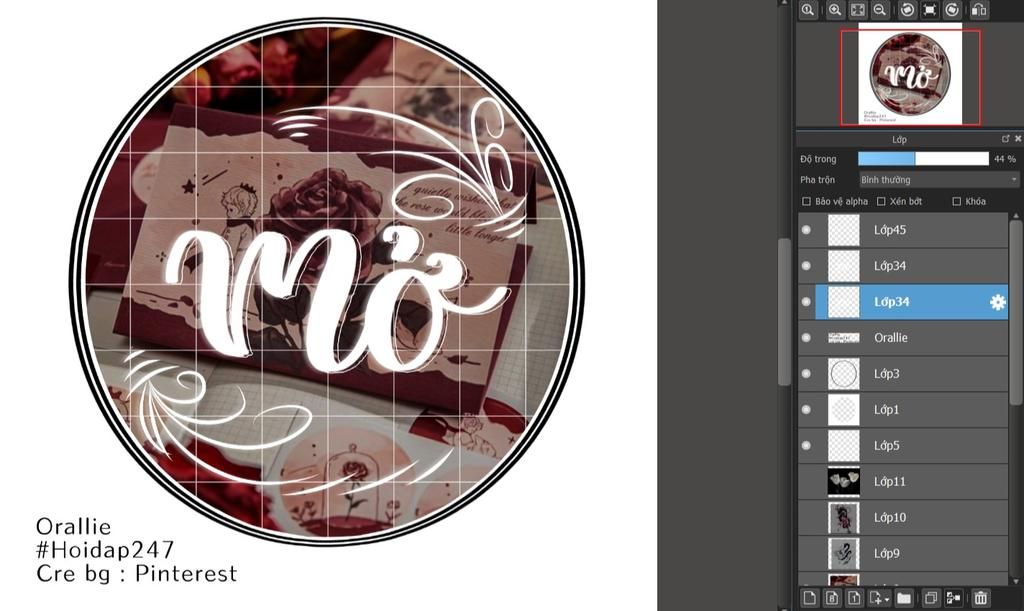Open the add special layer dropdown

coord(879,597)
